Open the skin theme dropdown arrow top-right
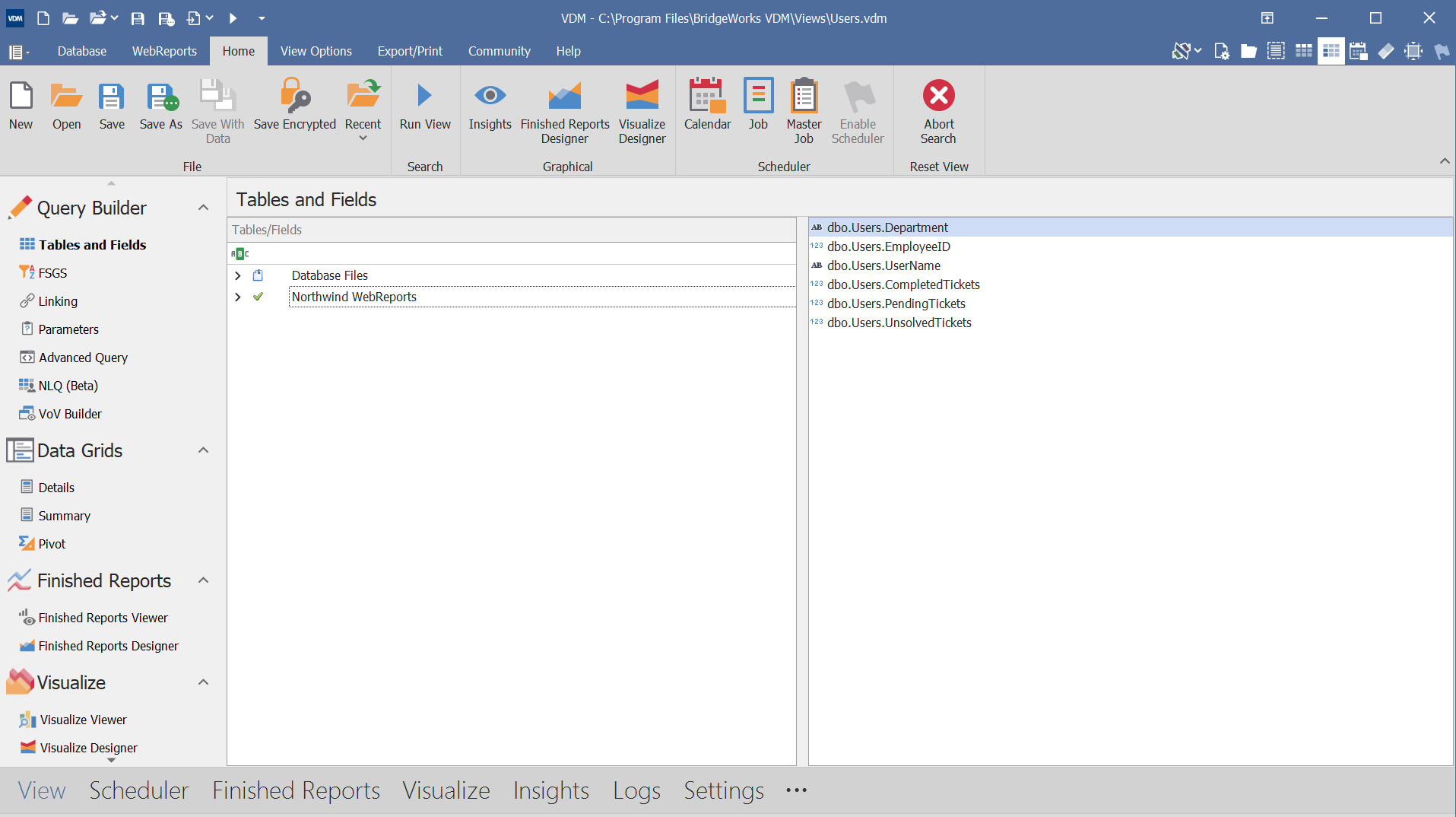 pyautogui.click(x=1198, y=51)
